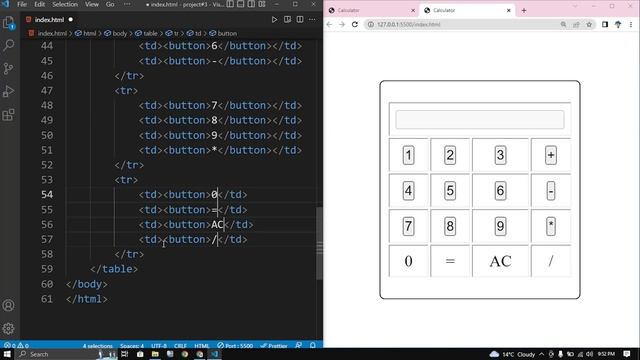The height and width of the screenshot is (360, 640).
Task: Click the open preview icon in editor toolbar
Action: click(287, 20)
